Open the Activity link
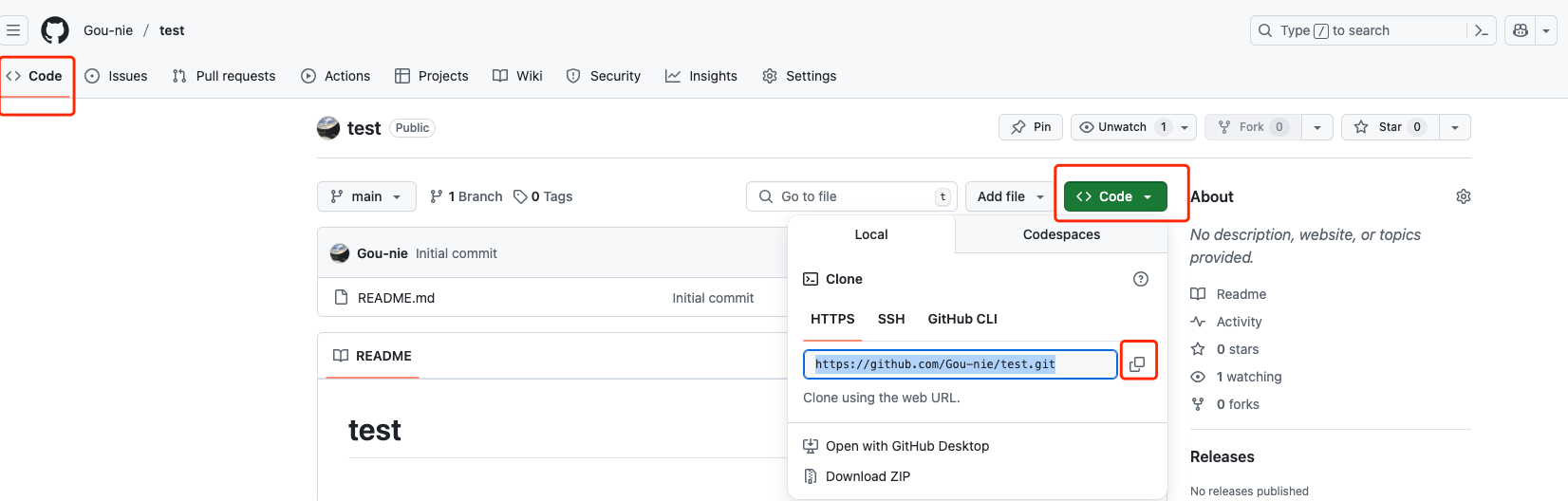1568x501 pixels. point(1226,322)
